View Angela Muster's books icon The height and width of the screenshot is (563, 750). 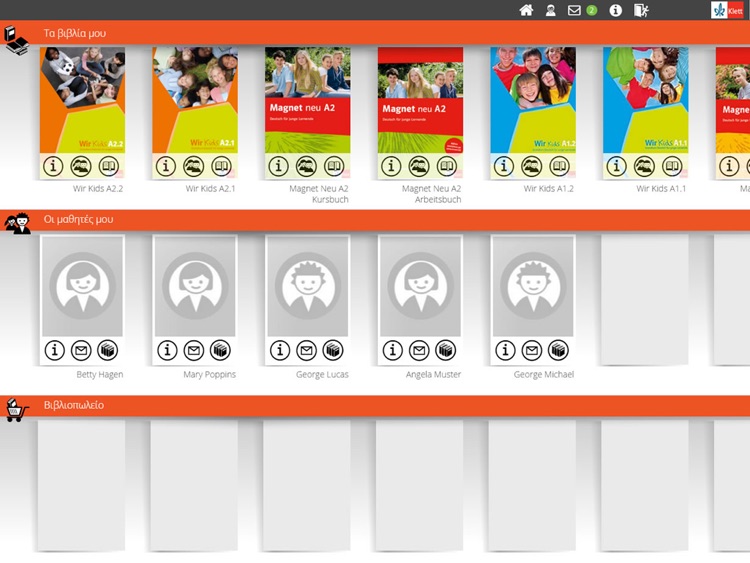[x=445, y=351]
